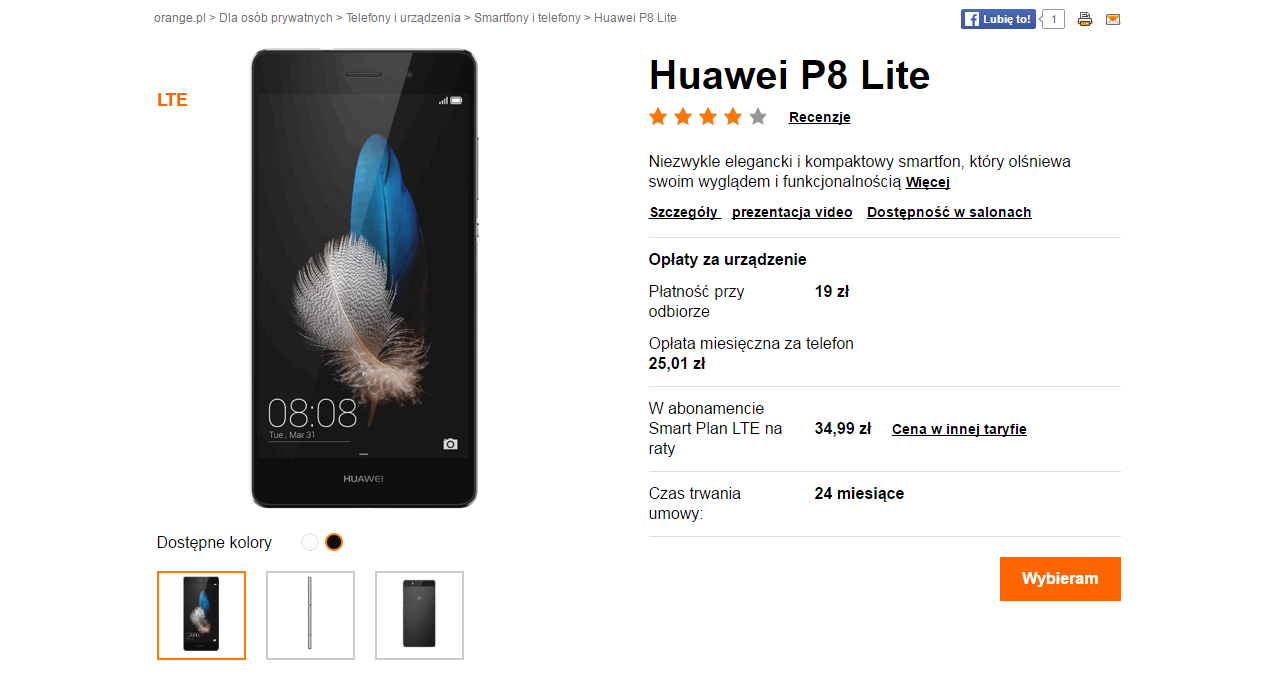Open the Recenzje reviews link
1268x691 pixels.
click(819, 117)
